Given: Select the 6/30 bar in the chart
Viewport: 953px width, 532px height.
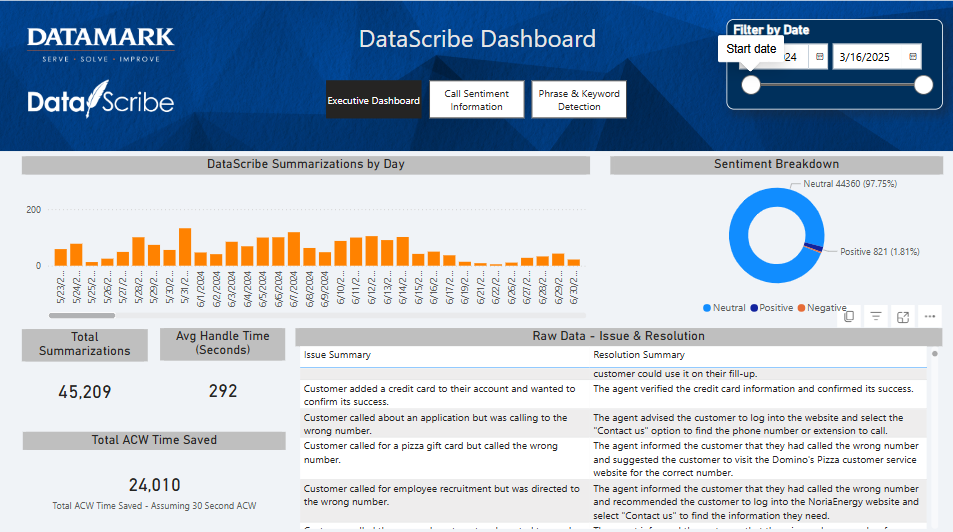Looking at the screenshot, I should coord(573,263).
